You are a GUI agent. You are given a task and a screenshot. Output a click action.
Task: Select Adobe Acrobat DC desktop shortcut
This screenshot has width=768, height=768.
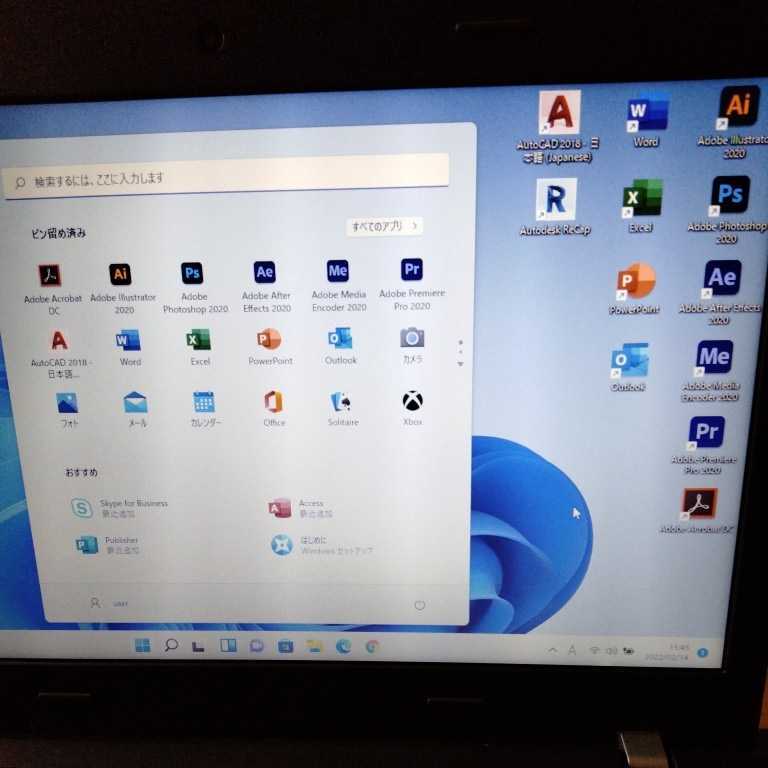tap(698, 511)
